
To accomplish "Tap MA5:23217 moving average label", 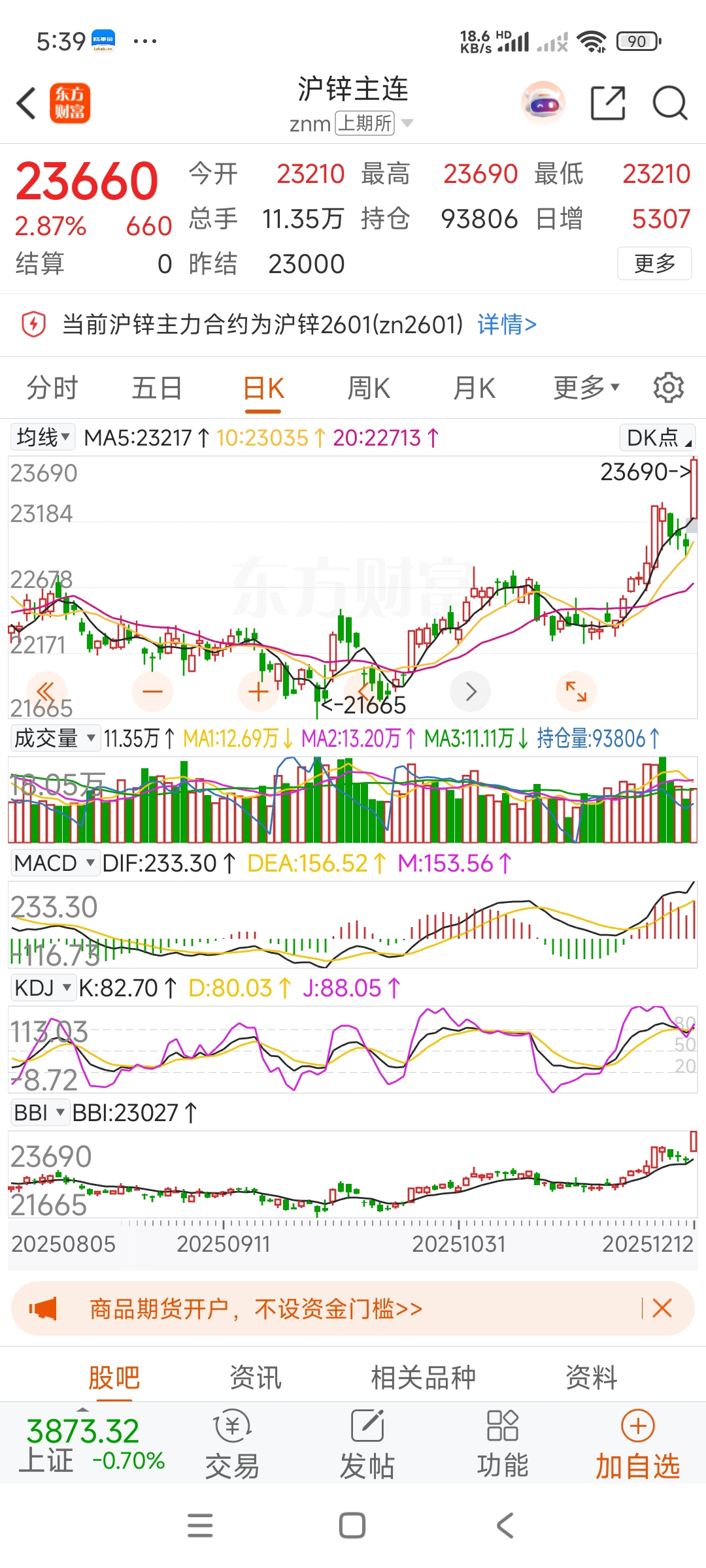I will coord(147,437).
